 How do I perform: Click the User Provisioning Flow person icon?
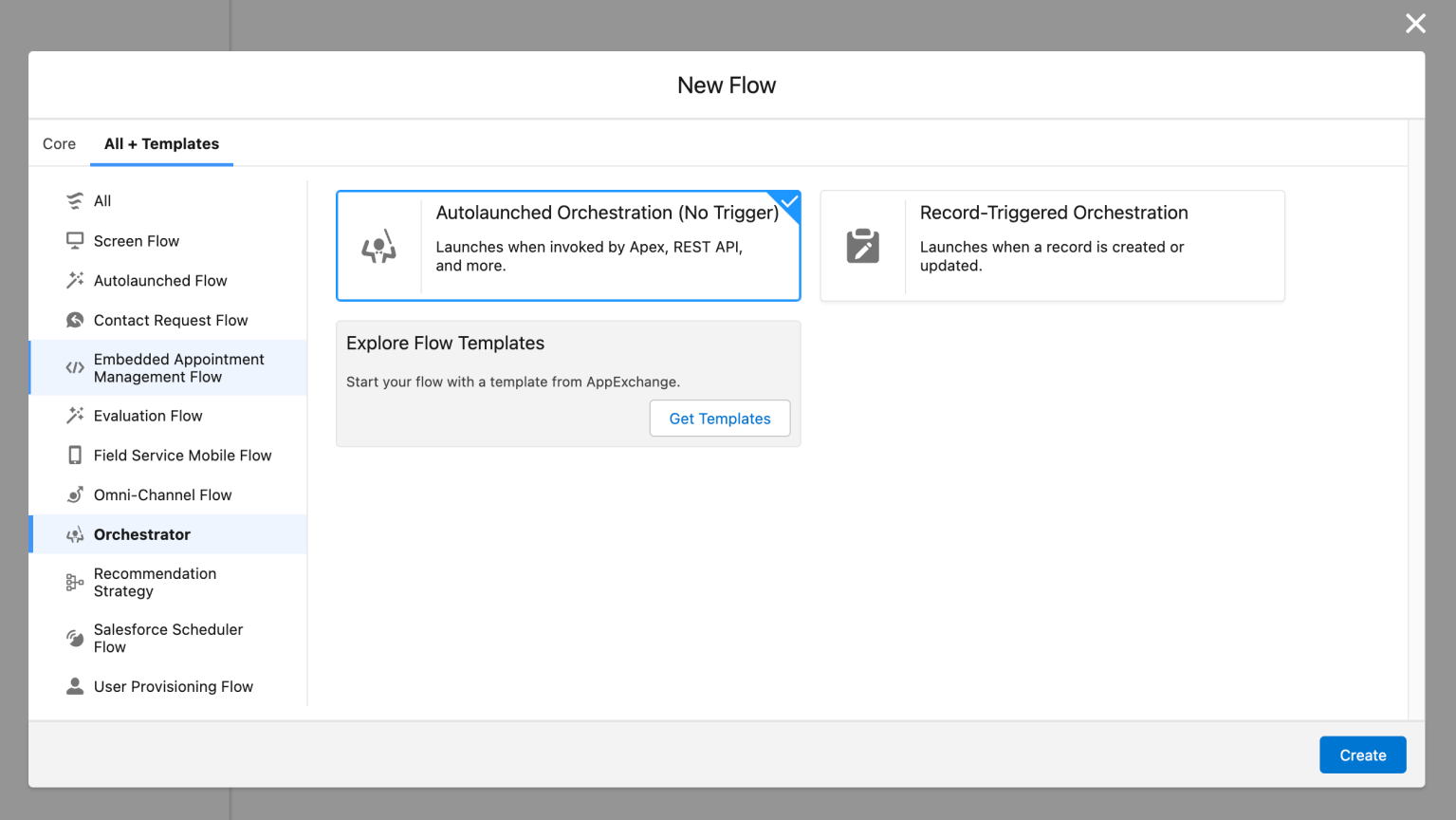click(x=75, y=686)
